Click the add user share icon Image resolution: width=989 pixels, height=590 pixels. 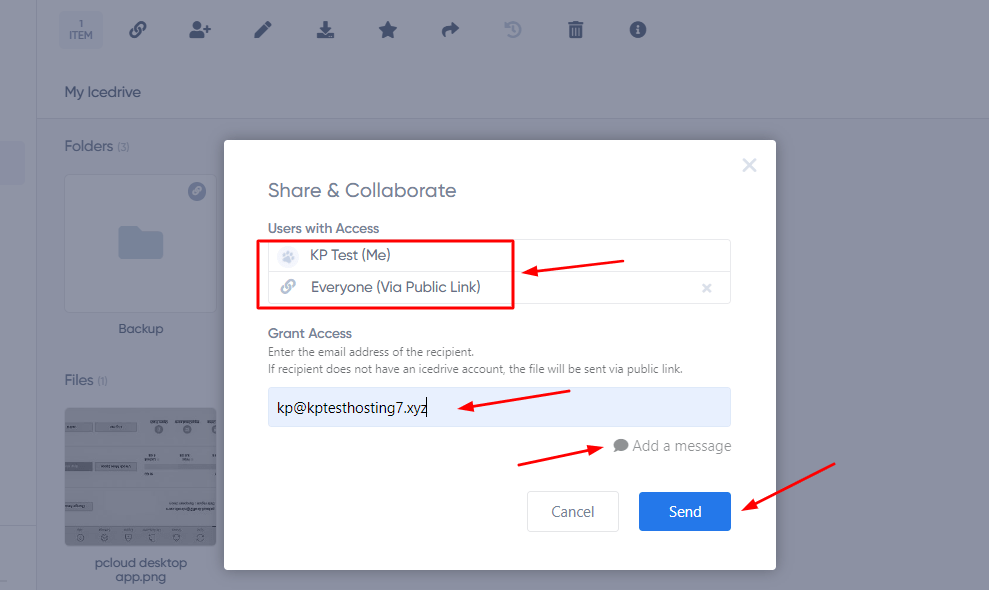click(x=200, y=30)
